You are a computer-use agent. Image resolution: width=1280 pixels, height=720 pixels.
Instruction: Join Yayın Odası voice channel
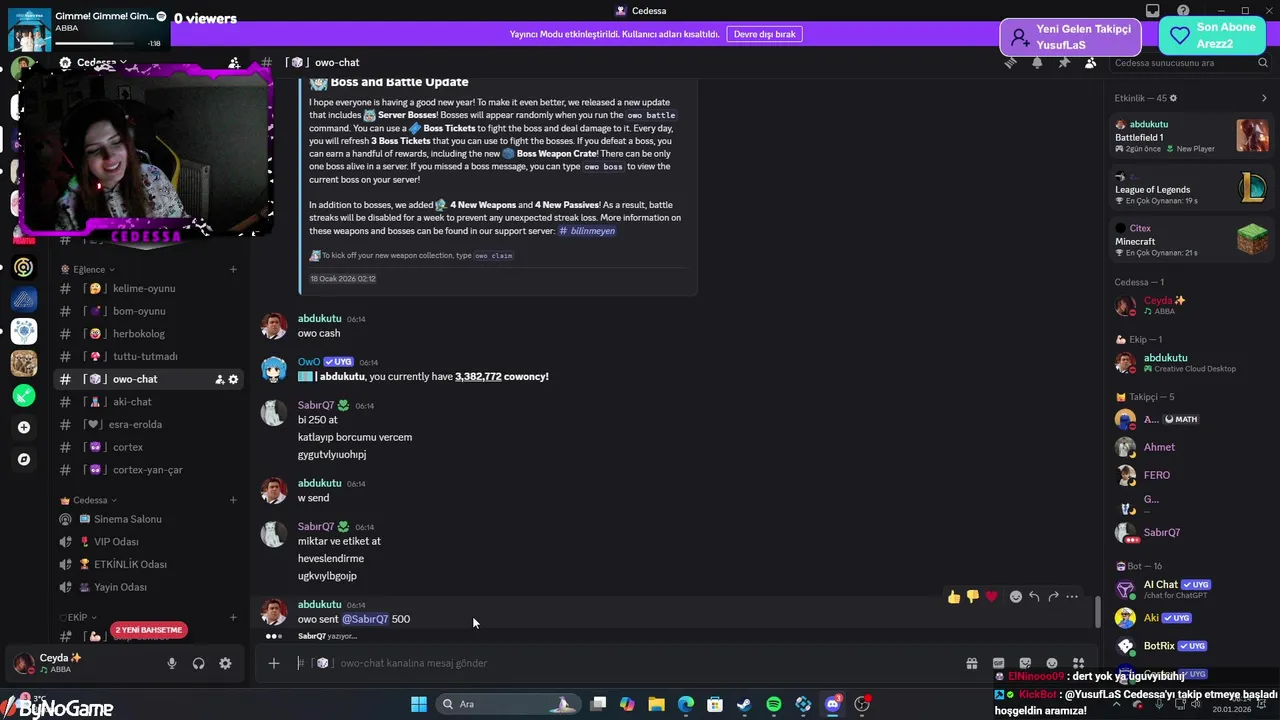(148, 587)
